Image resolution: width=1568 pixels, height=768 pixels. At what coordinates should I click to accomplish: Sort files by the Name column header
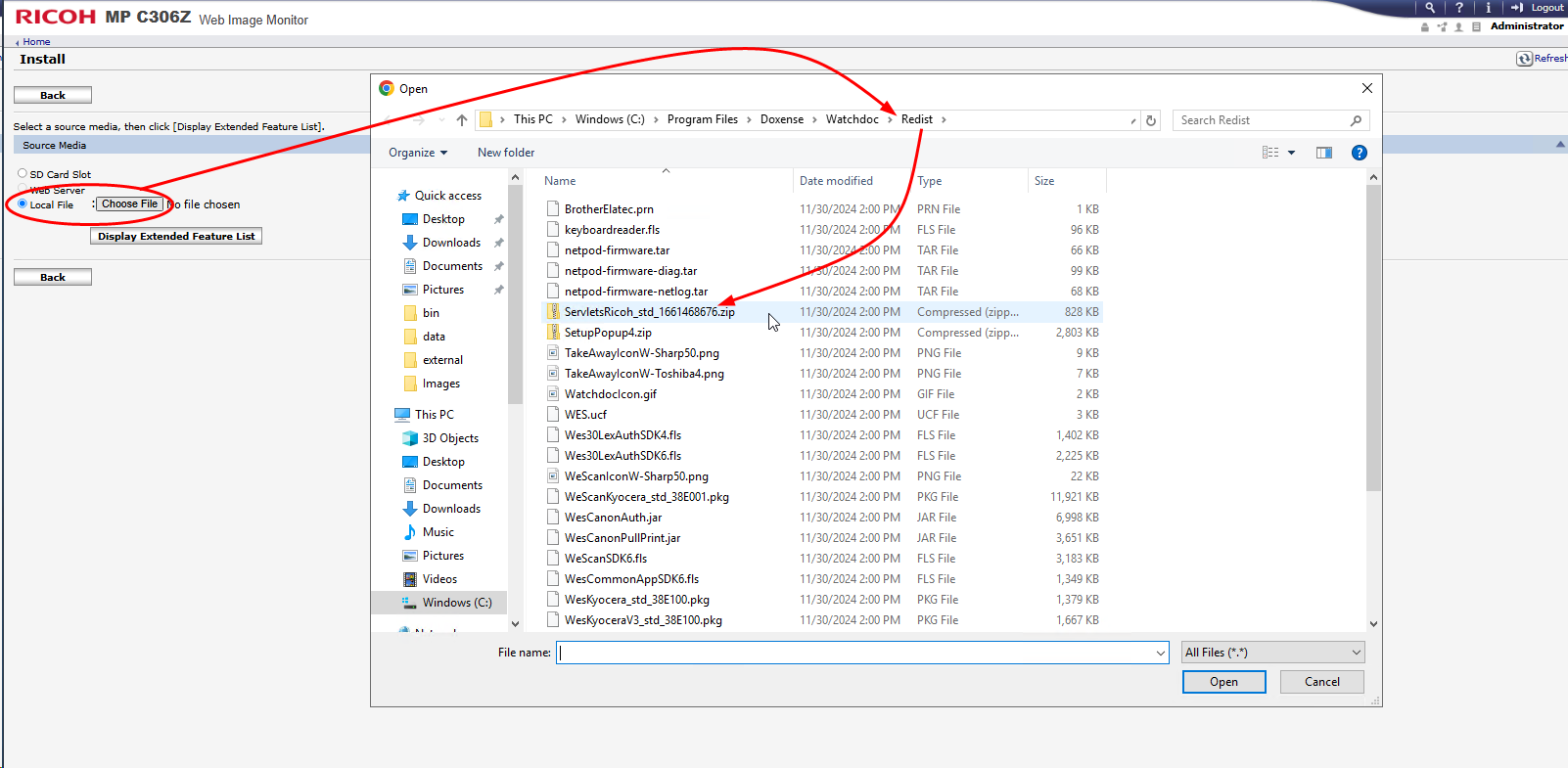pos(666,181)
